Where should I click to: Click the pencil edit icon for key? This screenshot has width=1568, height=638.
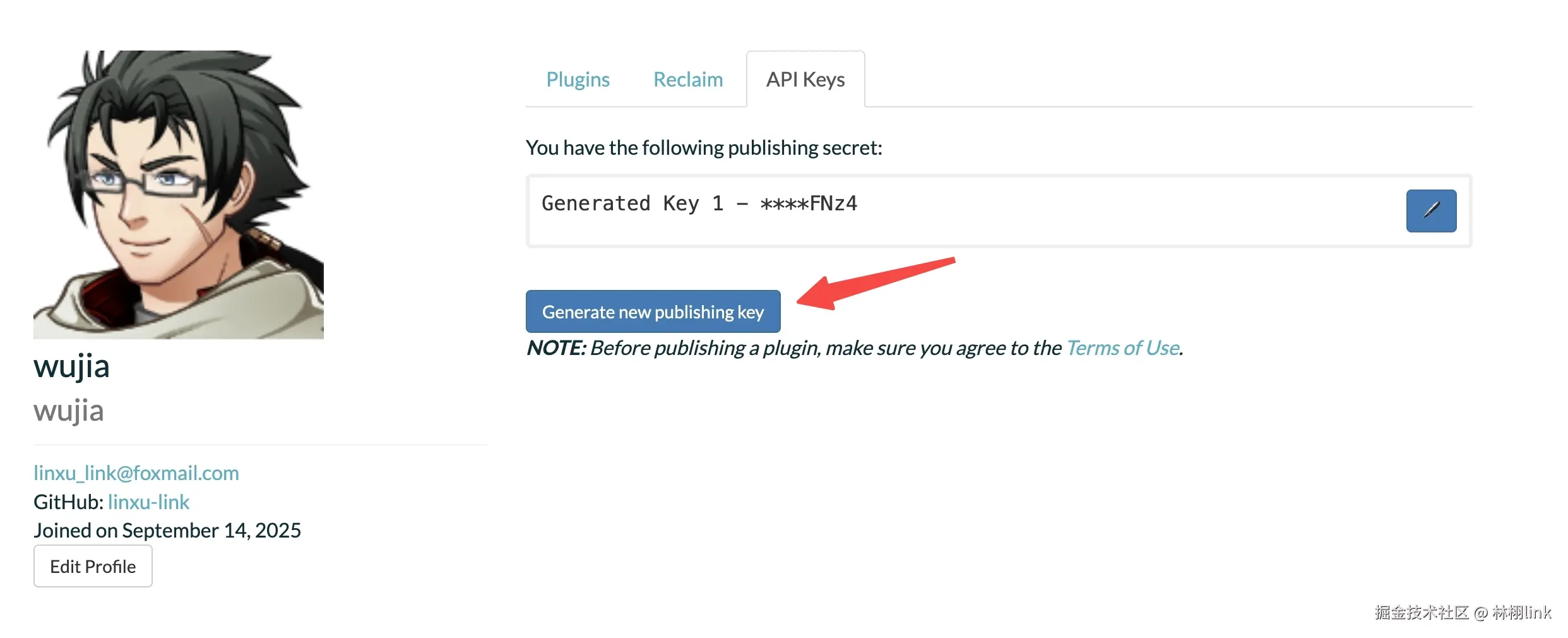pyautogui.click(x=1431, y=211)
